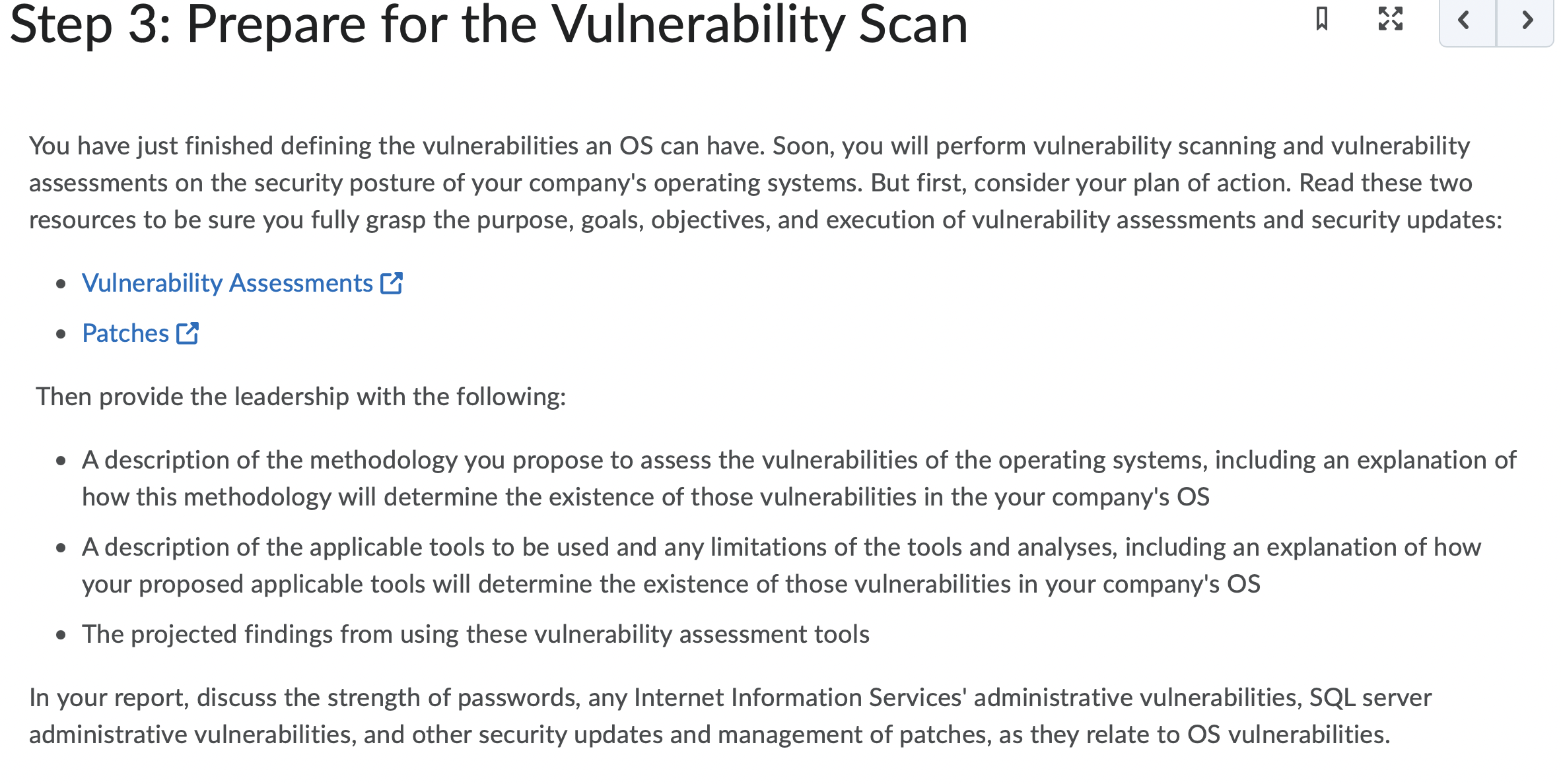Open the Vulnerability Assessments resource link

click(x=227, y=283)
